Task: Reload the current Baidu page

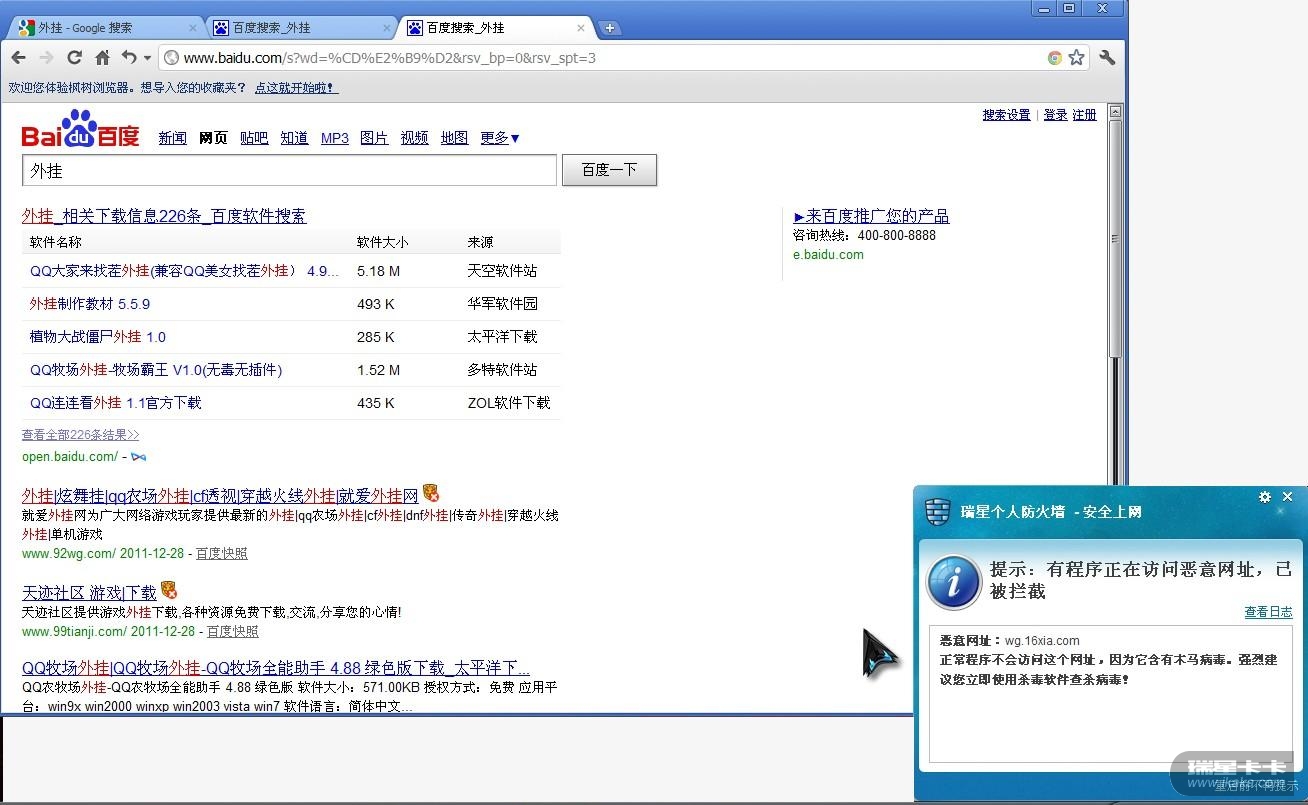Action: click(x=74, y=58)
